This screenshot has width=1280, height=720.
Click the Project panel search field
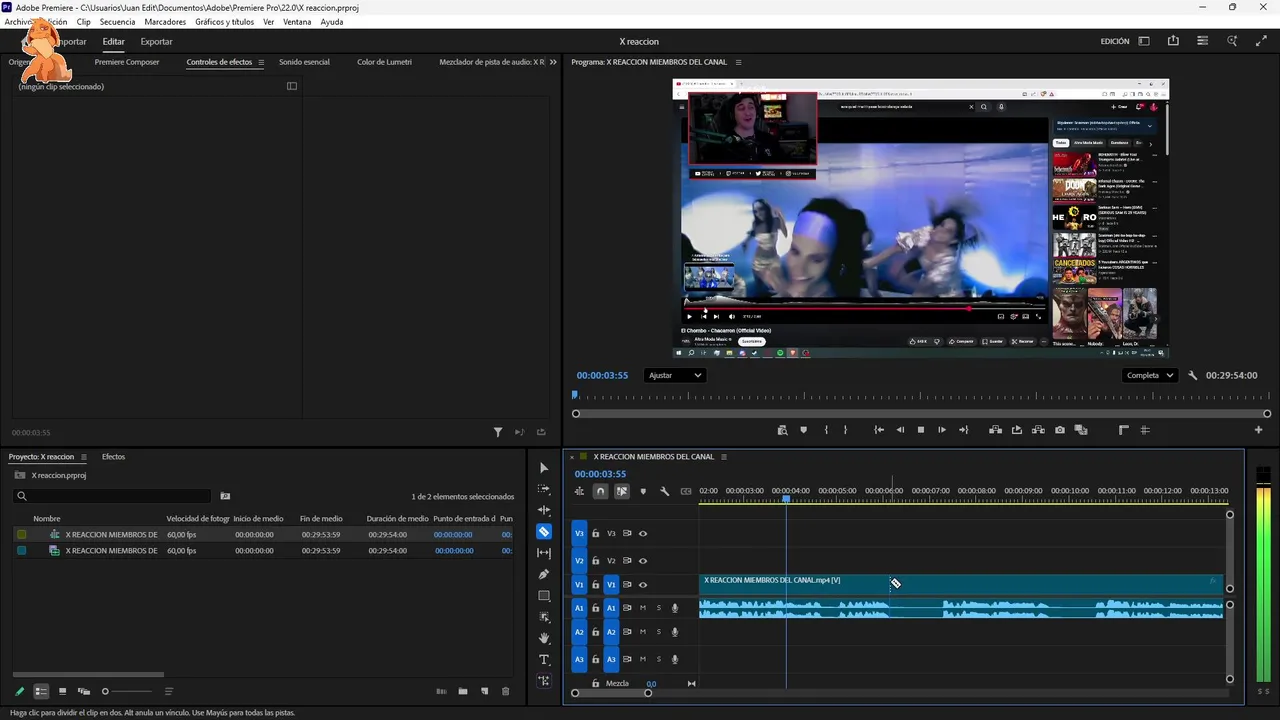click(x=112, y=496)
